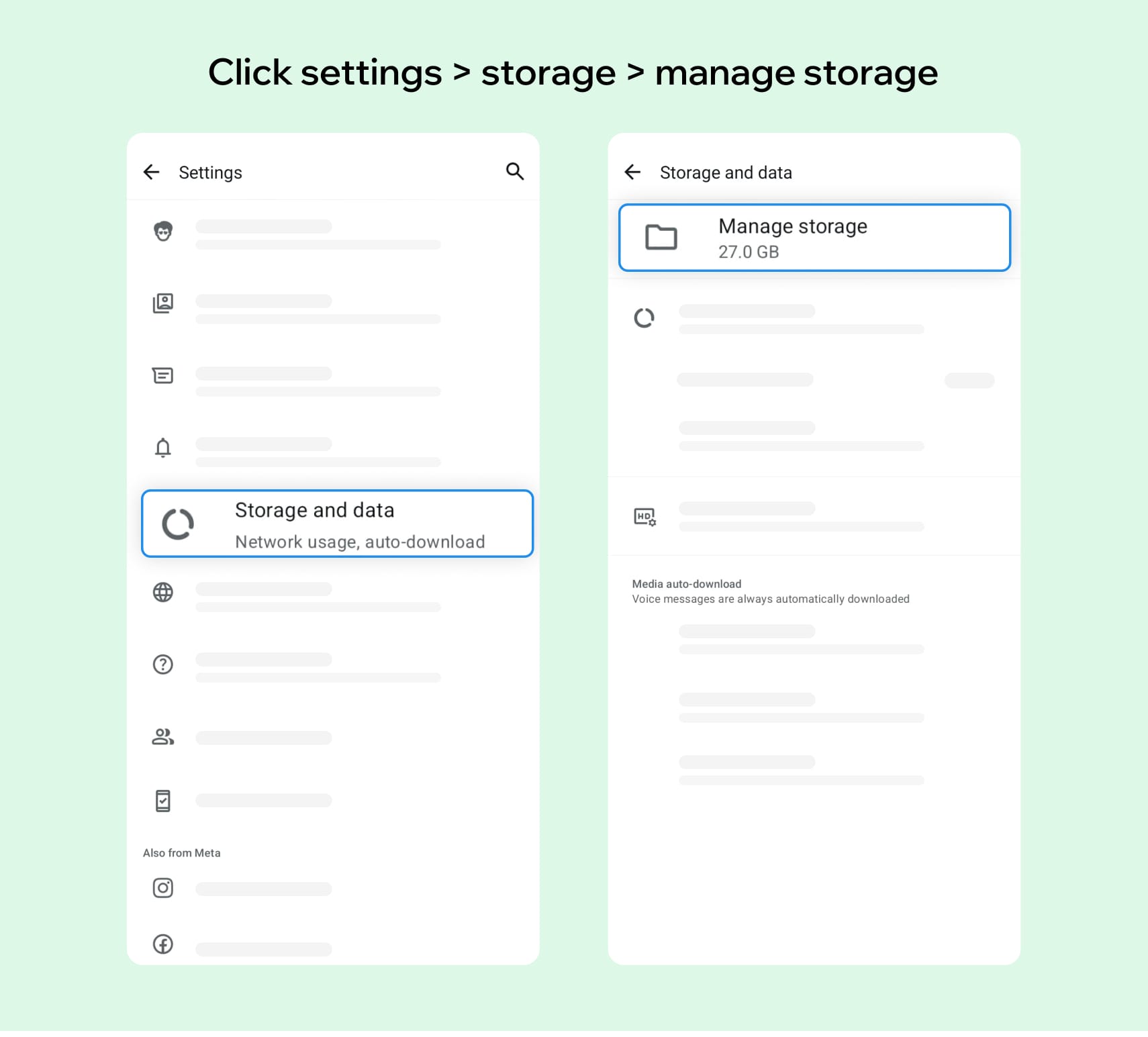Click the 27.0 GB storage value

point(749,252)
